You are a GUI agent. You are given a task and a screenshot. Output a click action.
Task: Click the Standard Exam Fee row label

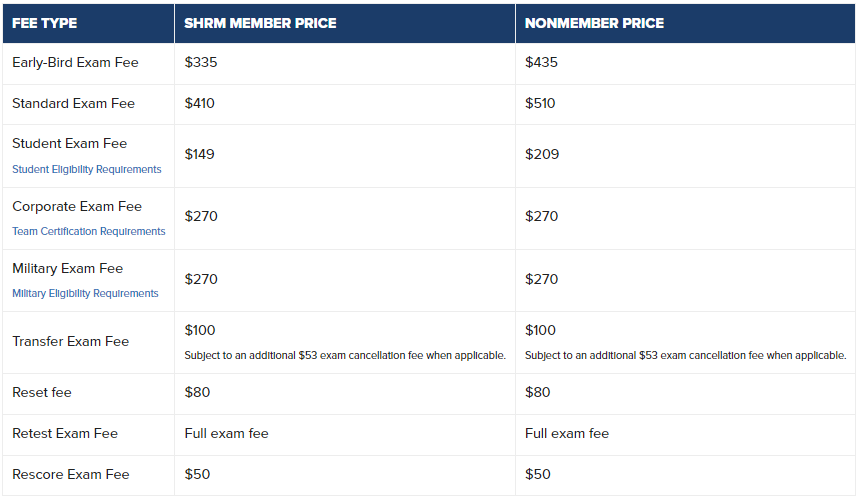pyautogui.click(x=73, y=103)
